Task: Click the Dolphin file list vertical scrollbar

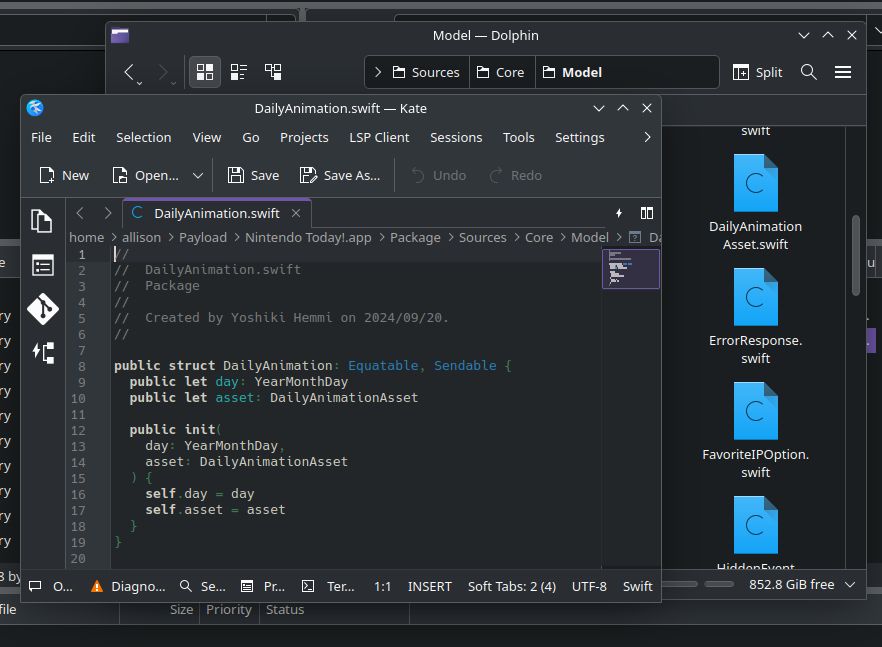Action: click(x=856, y=255)
